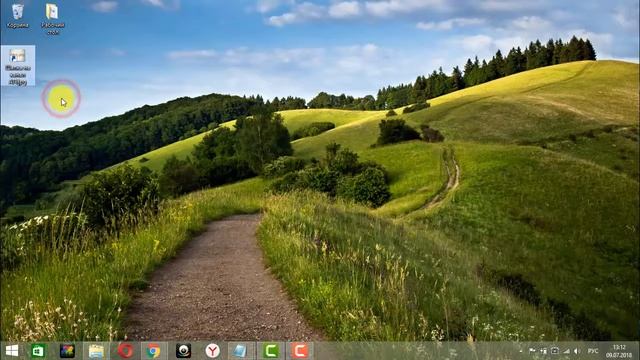Screen dimensions: 640x360
Task: Open the green Camtasia icon in taskbar
Action: click(270, 351)
